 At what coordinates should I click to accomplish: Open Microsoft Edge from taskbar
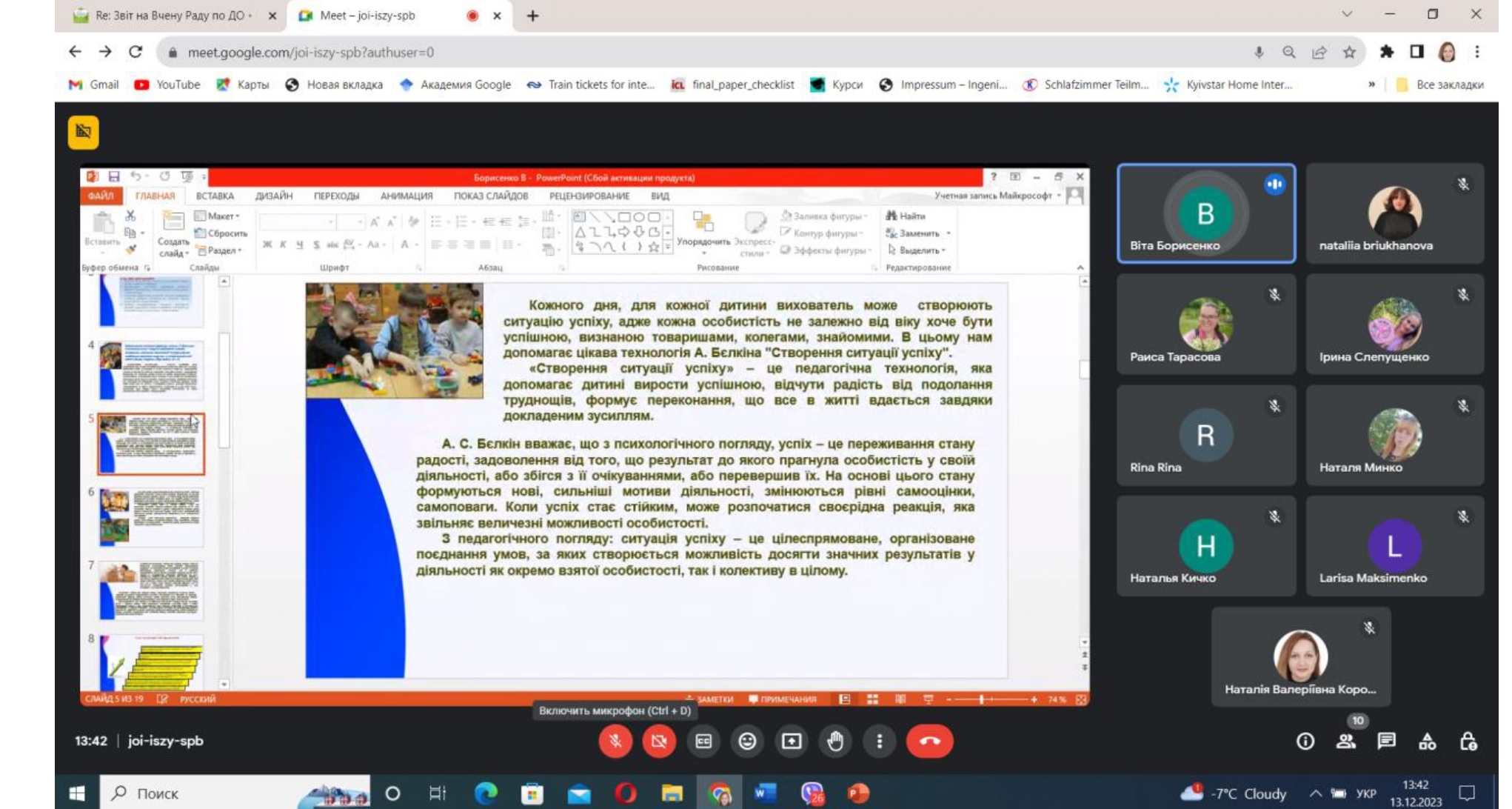point(486,793)
